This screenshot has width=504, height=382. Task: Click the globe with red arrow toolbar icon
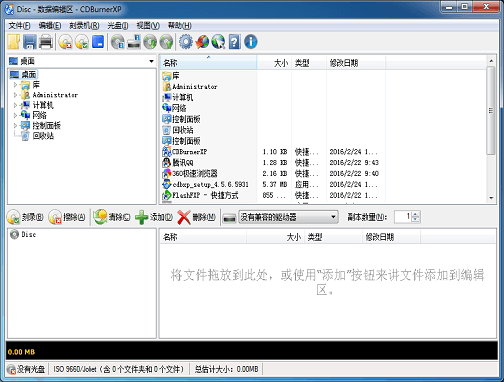[202, 42]
